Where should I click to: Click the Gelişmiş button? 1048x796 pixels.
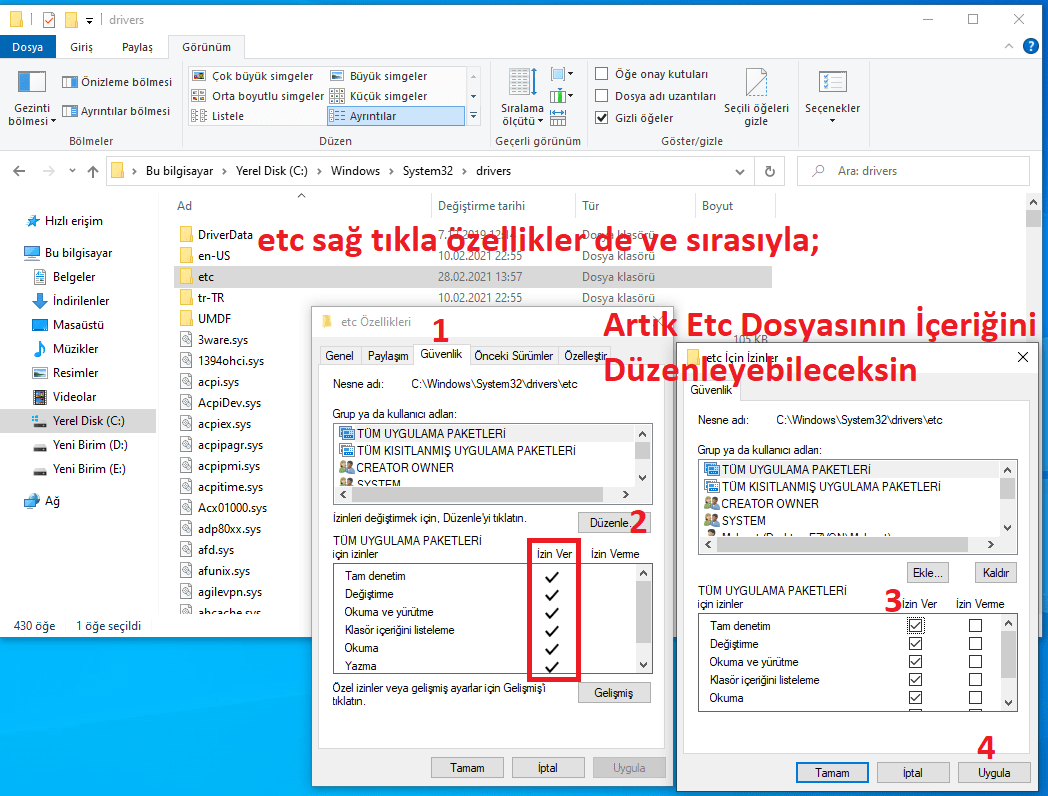pos(614,693)
